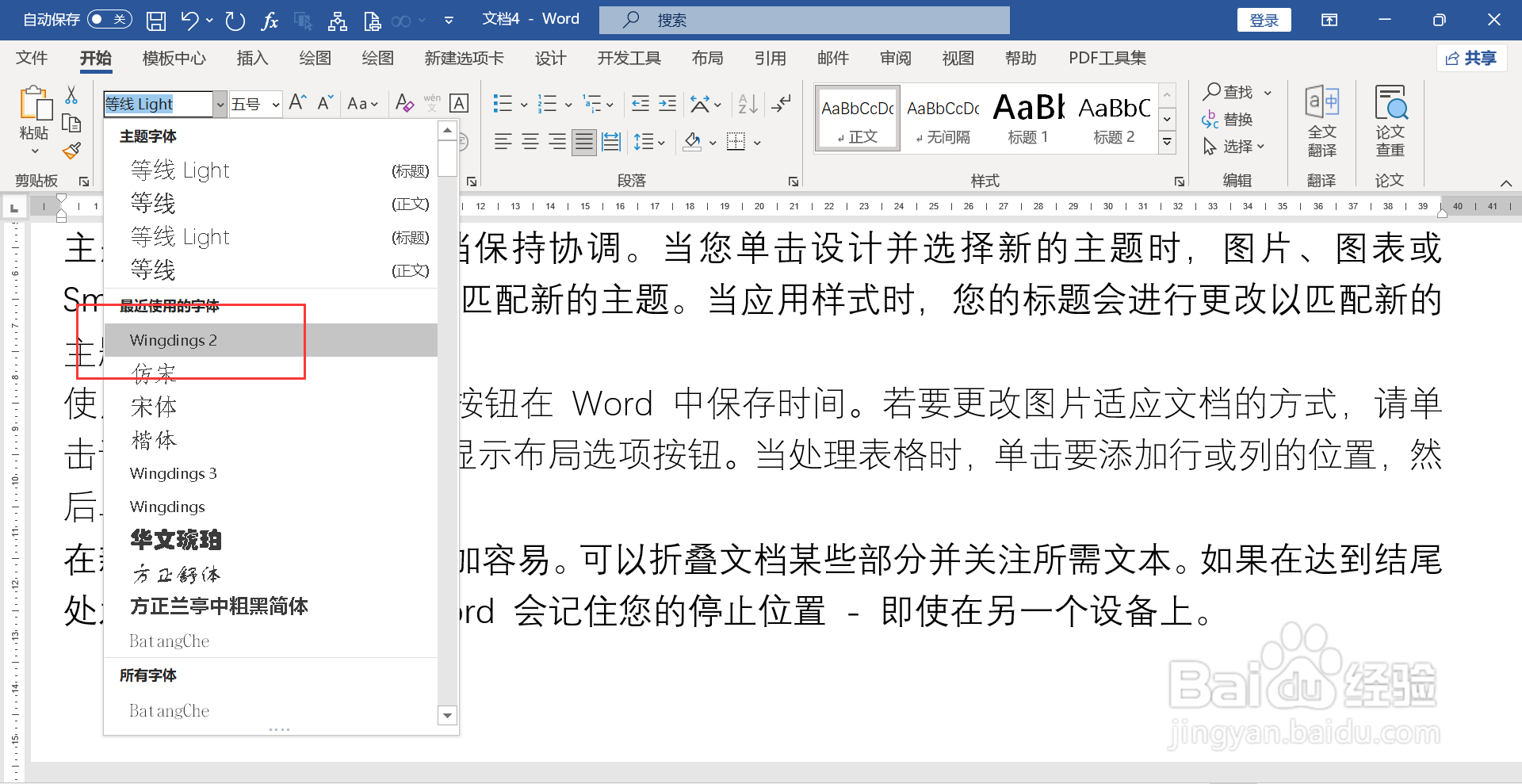Switch to the 审阅 (Review) tab

click(x=896, y=58)
